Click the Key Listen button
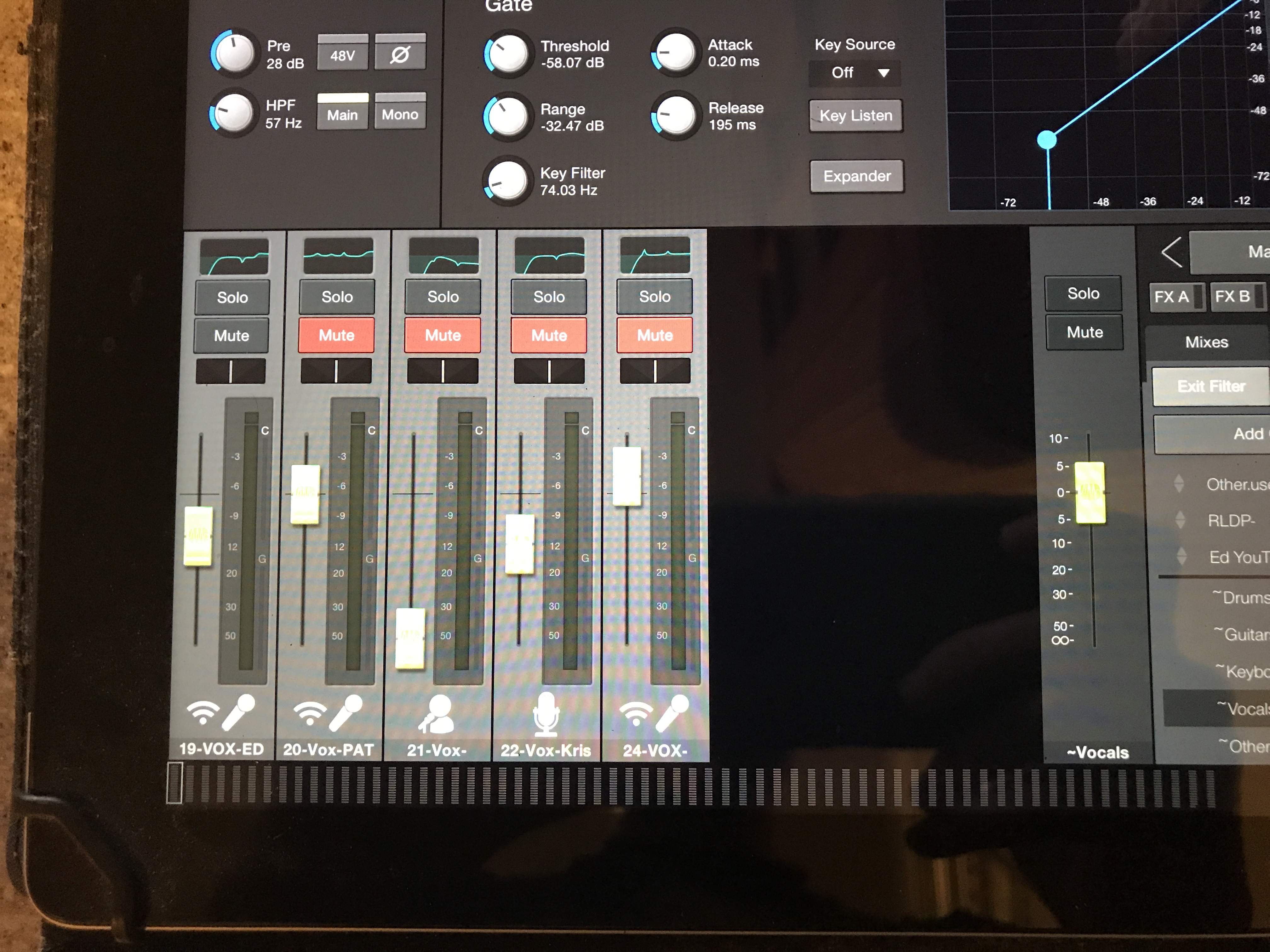Viewport: 1270px width, 952px height. [x=856, y=116]
